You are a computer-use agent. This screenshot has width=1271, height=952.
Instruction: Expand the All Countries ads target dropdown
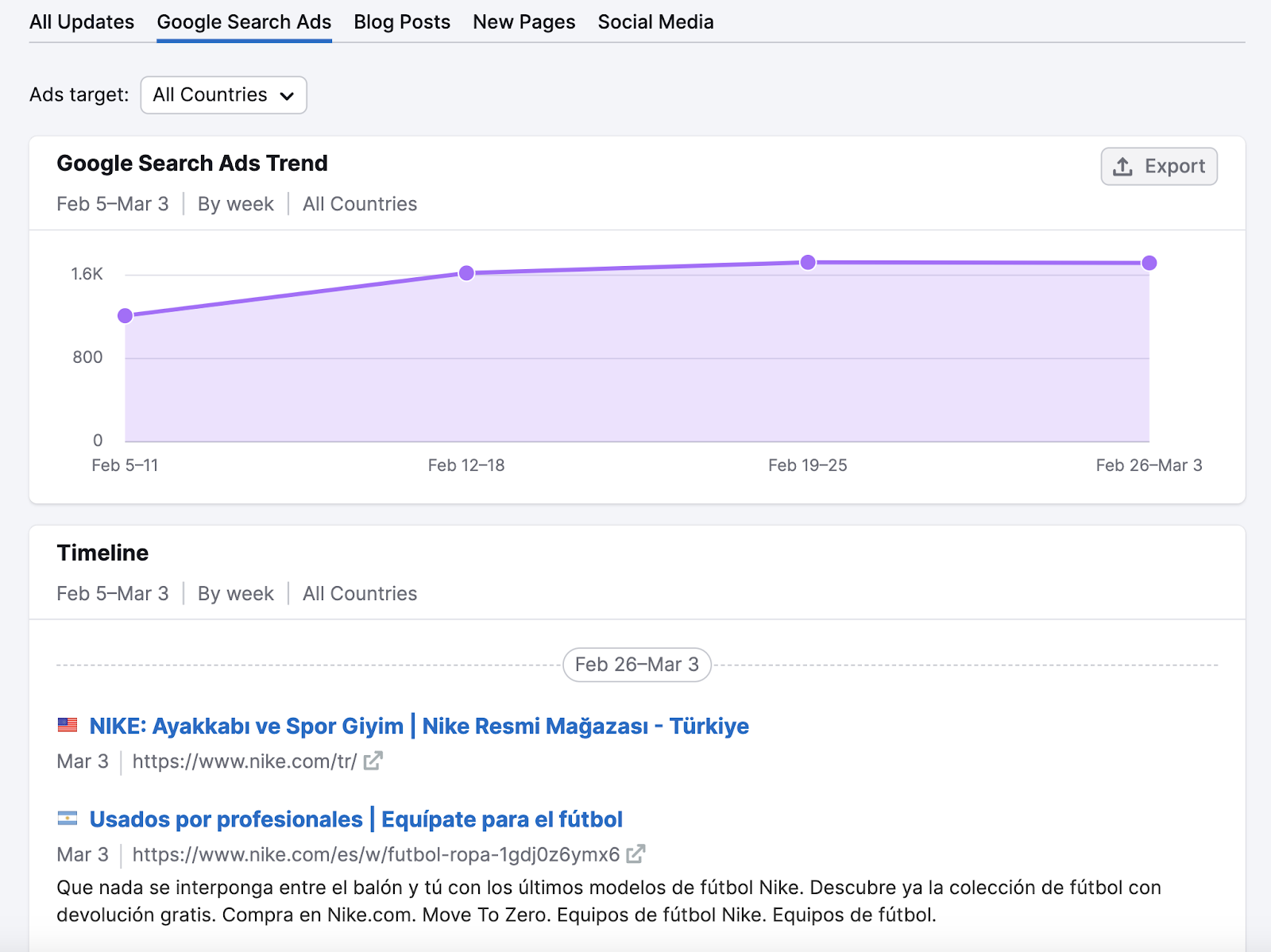click(x=223, y=95)
